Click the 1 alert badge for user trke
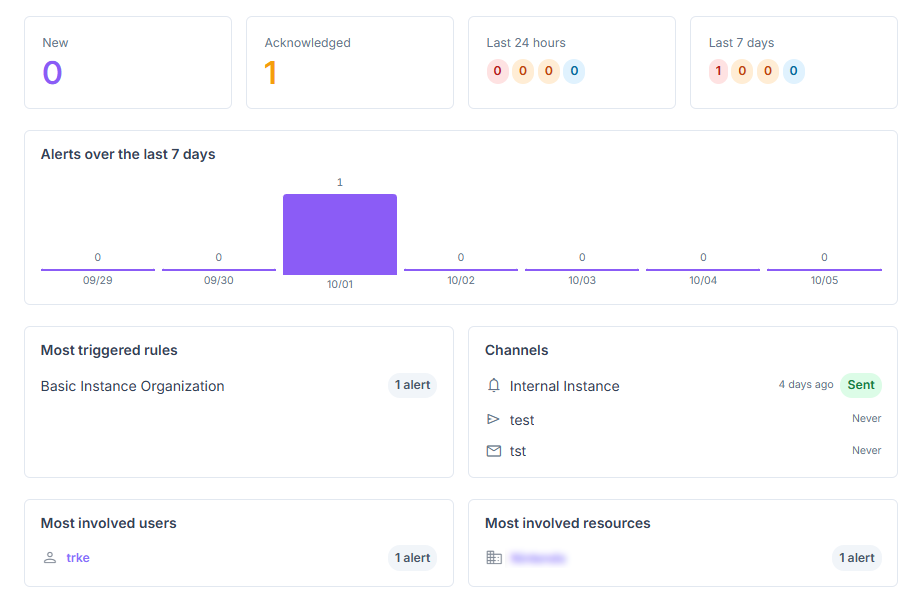903x593 pixels. point(412,558)
